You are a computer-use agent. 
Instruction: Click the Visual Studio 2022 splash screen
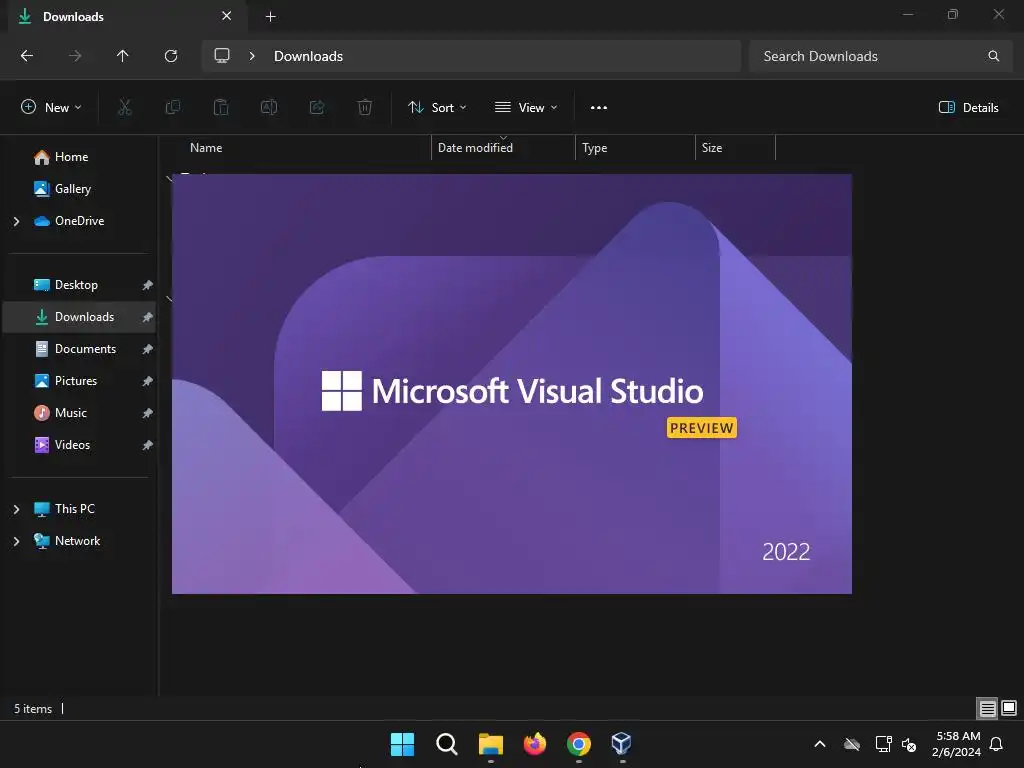(x=512, y=384)
